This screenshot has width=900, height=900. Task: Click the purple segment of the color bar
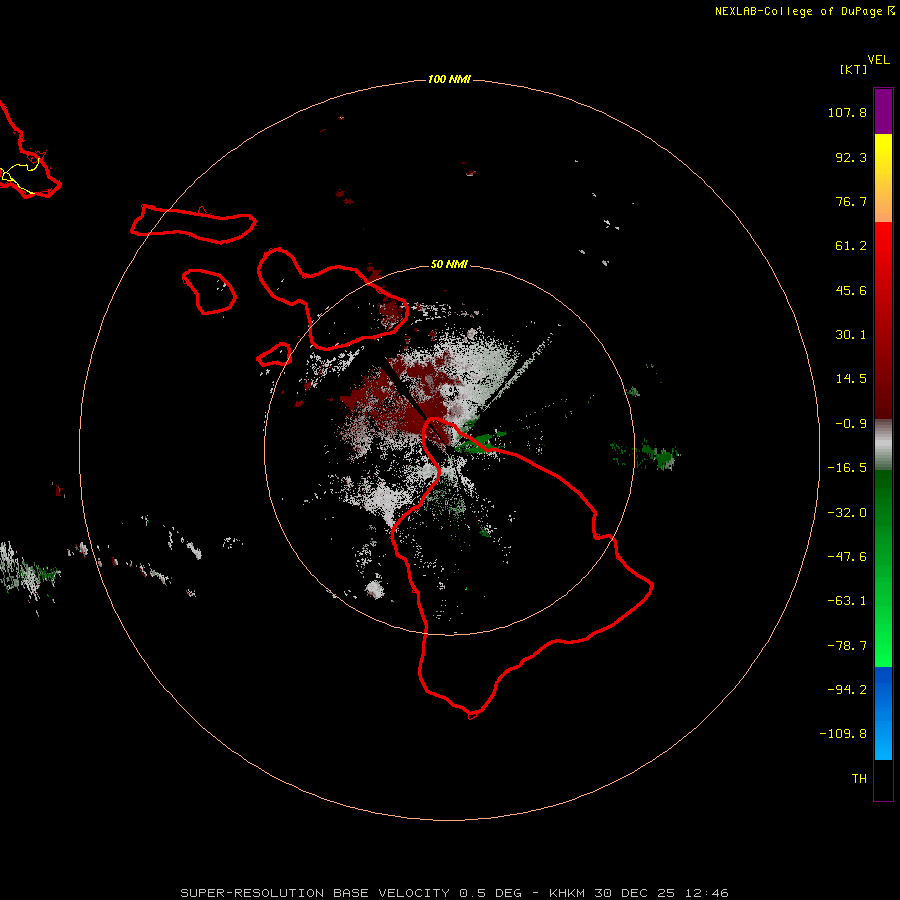coord(883,111)
